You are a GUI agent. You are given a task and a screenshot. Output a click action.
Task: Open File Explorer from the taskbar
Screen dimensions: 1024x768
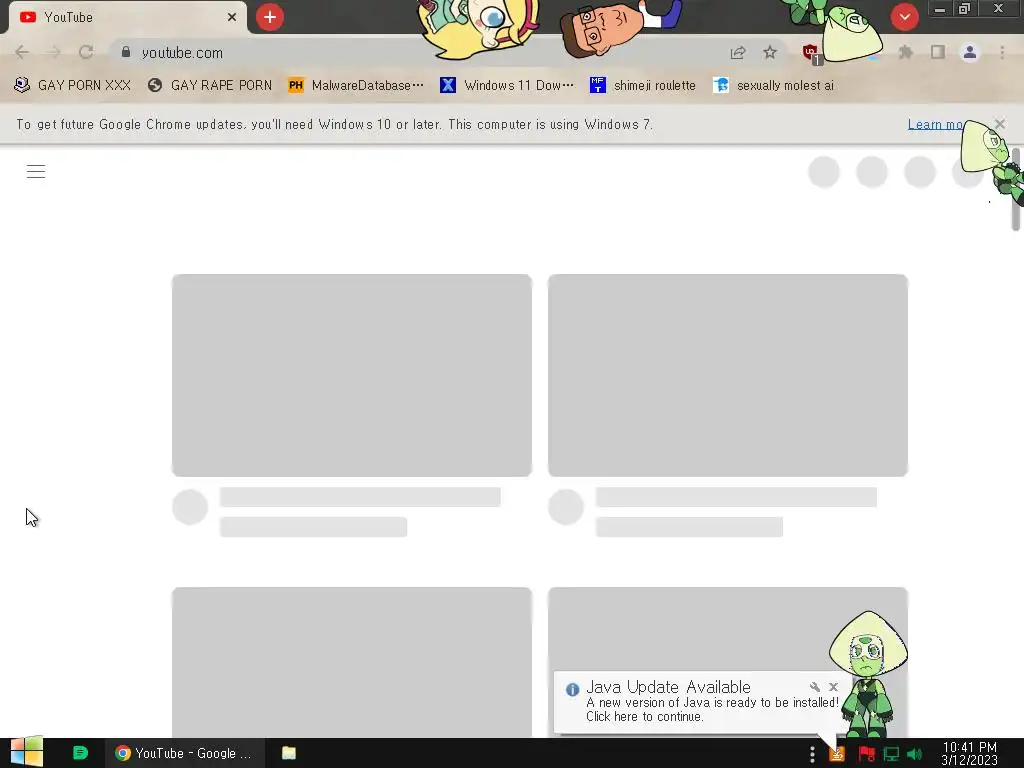point(289,753)
